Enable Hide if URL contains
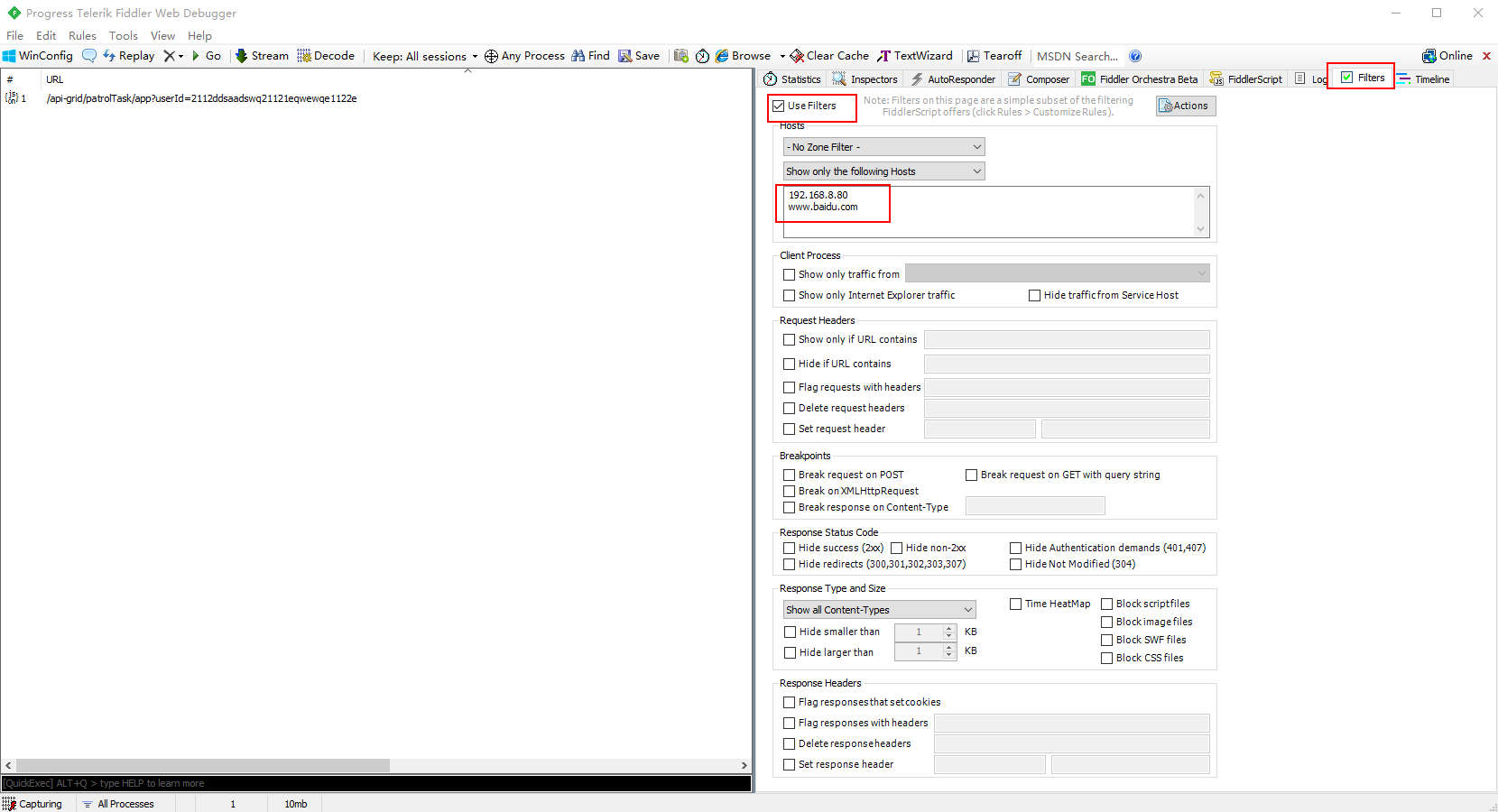The width and height of the screenshot is (1498, 812). tap(790, 364)
